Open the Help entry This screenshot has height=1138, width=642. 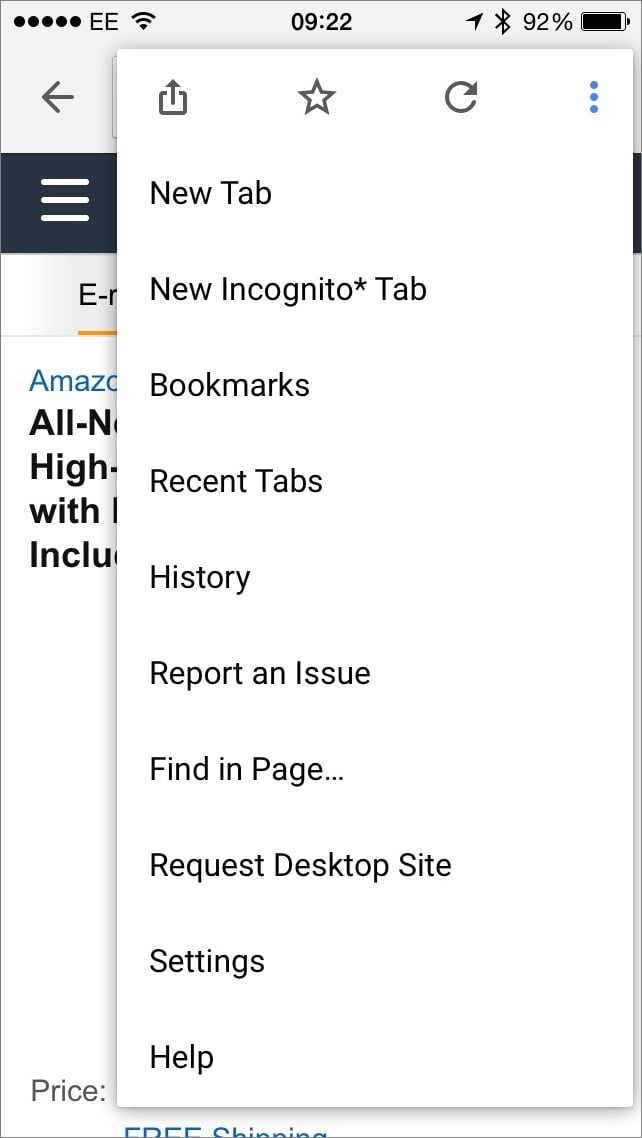coord(181,1057)
